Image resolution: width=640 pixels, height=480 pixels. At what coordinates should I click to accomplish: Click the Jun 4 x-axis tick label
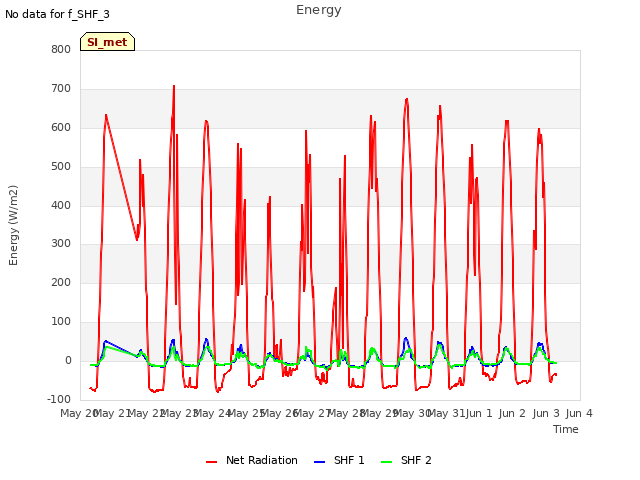coord(579,413)
